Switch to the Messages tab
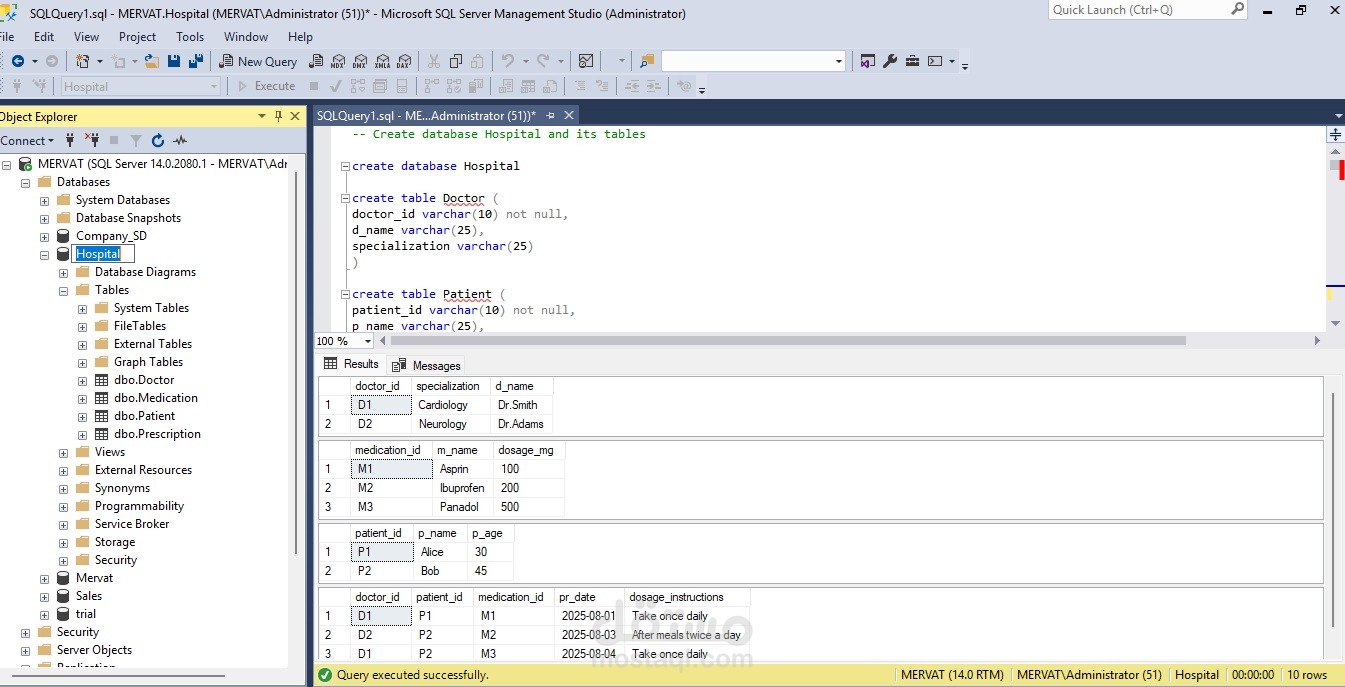 [x=427, y=365]
